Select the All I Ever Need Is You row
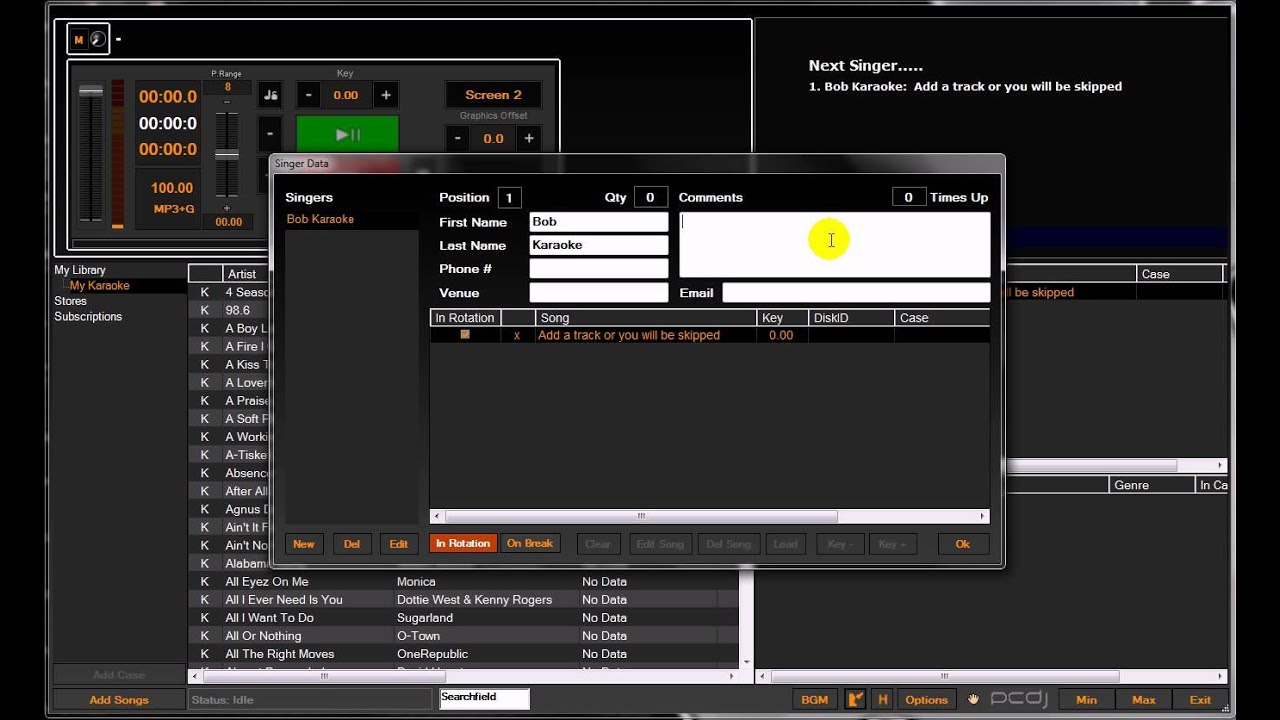 tap(463, 600)
